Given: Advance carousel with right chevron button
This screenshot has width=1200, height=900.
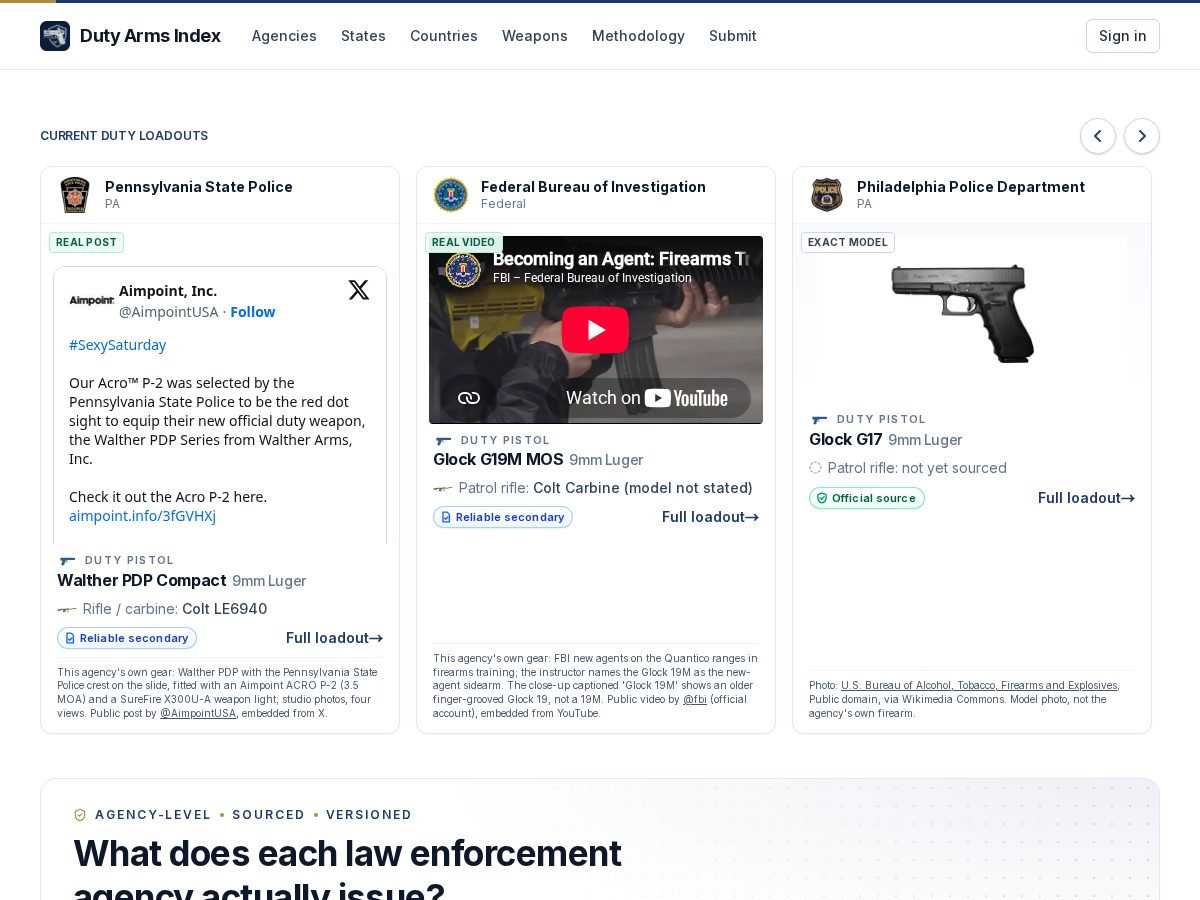Looking at the screenshot, I should [x=1142, y=136].
